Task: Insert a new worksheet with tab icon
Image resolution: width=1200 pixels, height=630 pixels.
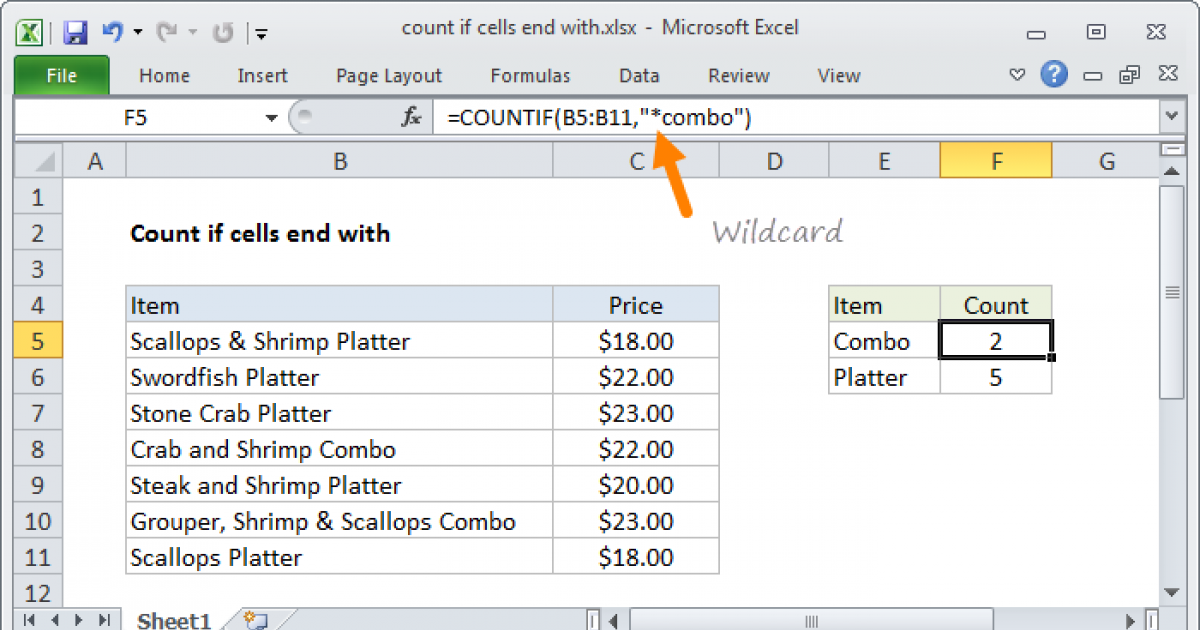Action: point(254,621)
